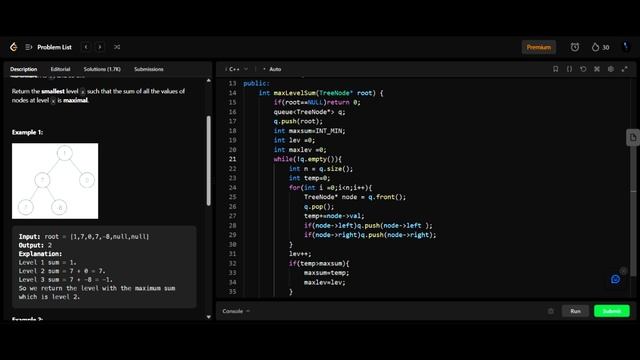Open editor settings gear icon
640x360 pixels.
point(611,69)
